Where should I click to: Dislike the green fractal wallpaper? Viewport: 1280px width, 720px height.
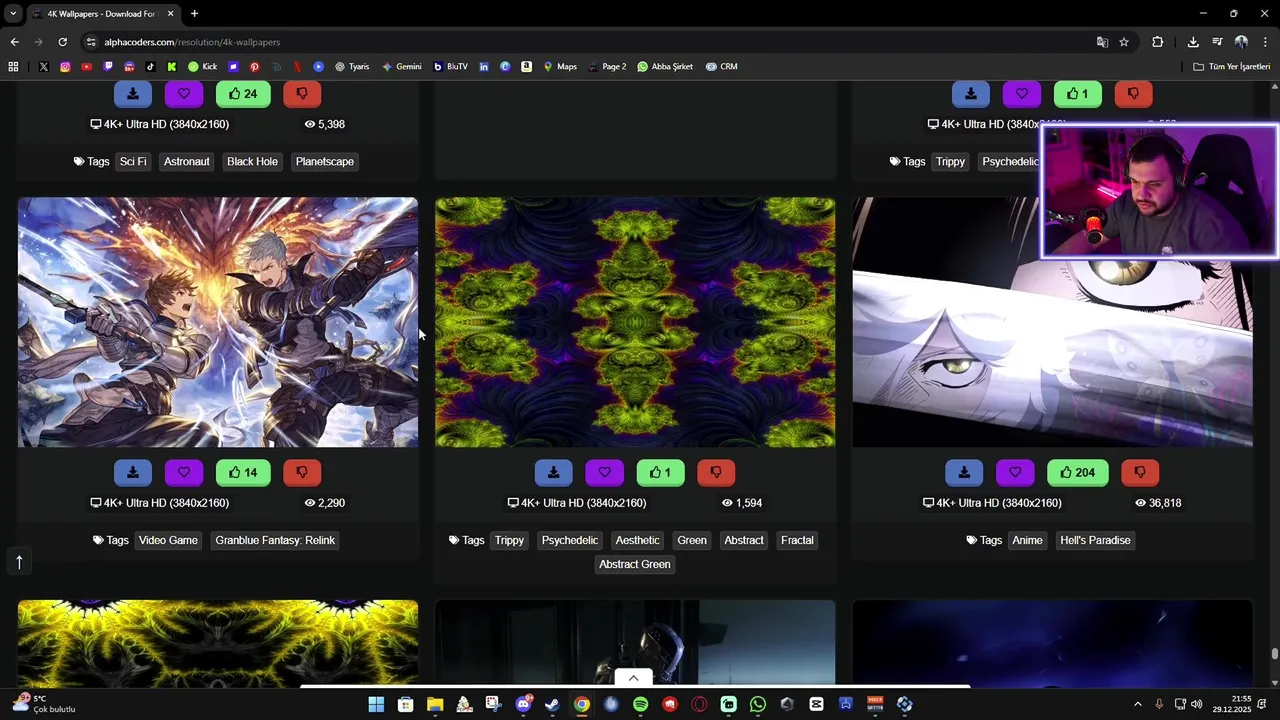pyautogui.click(x=716, y=472)
